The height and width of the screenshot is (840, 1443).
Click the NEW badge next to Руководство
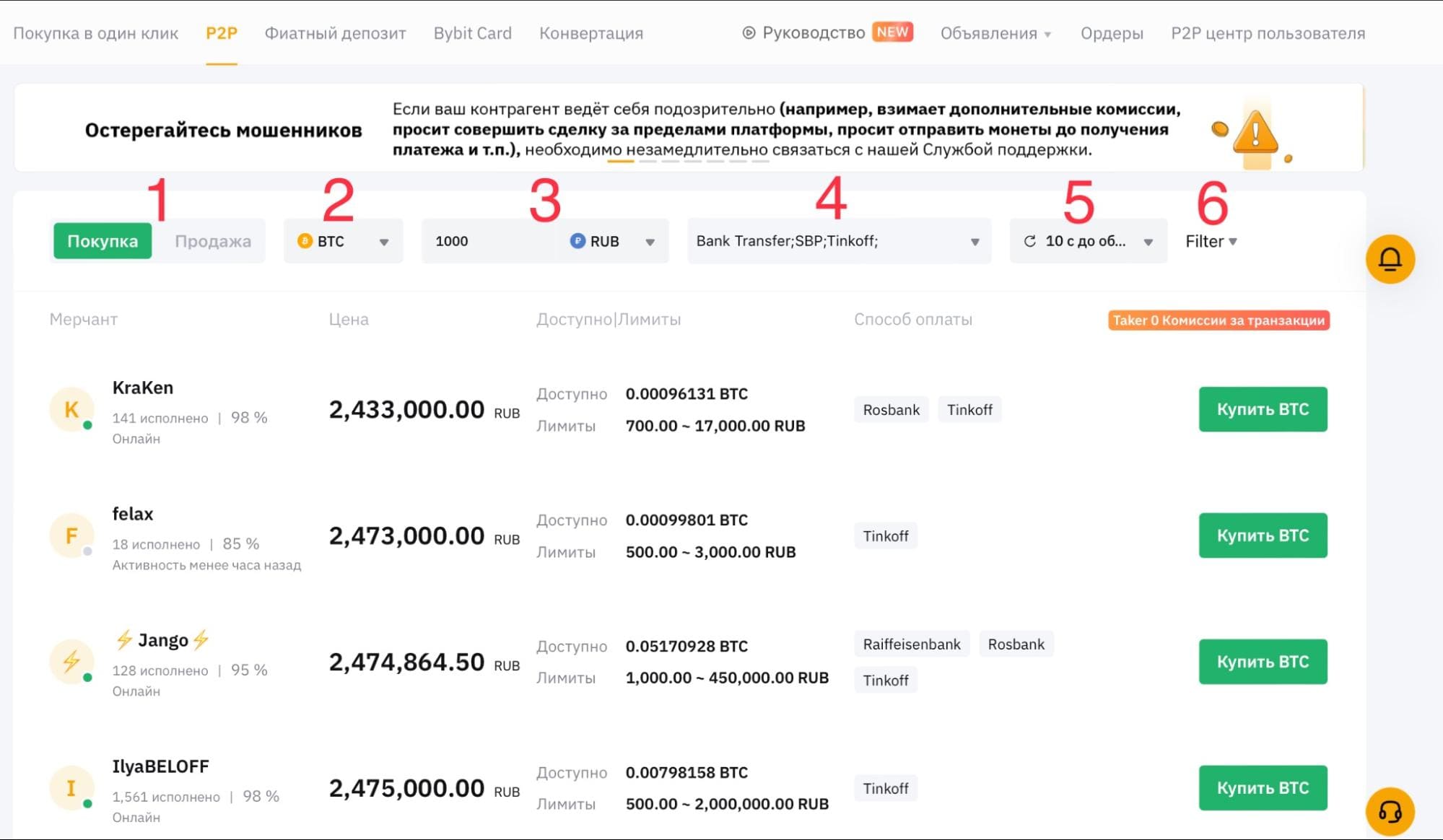893,32
